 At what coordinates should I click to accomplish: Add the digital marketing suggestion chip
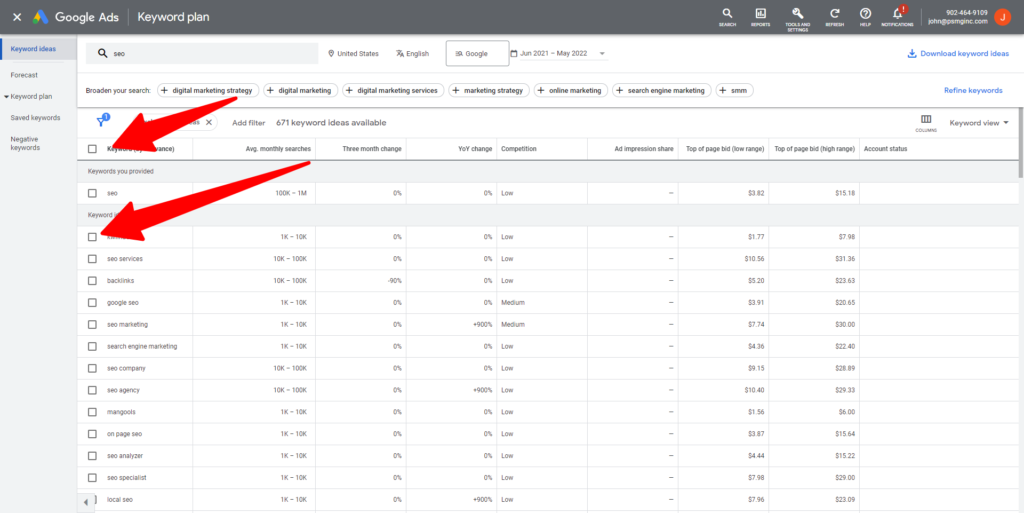click(x=300, y=91)
